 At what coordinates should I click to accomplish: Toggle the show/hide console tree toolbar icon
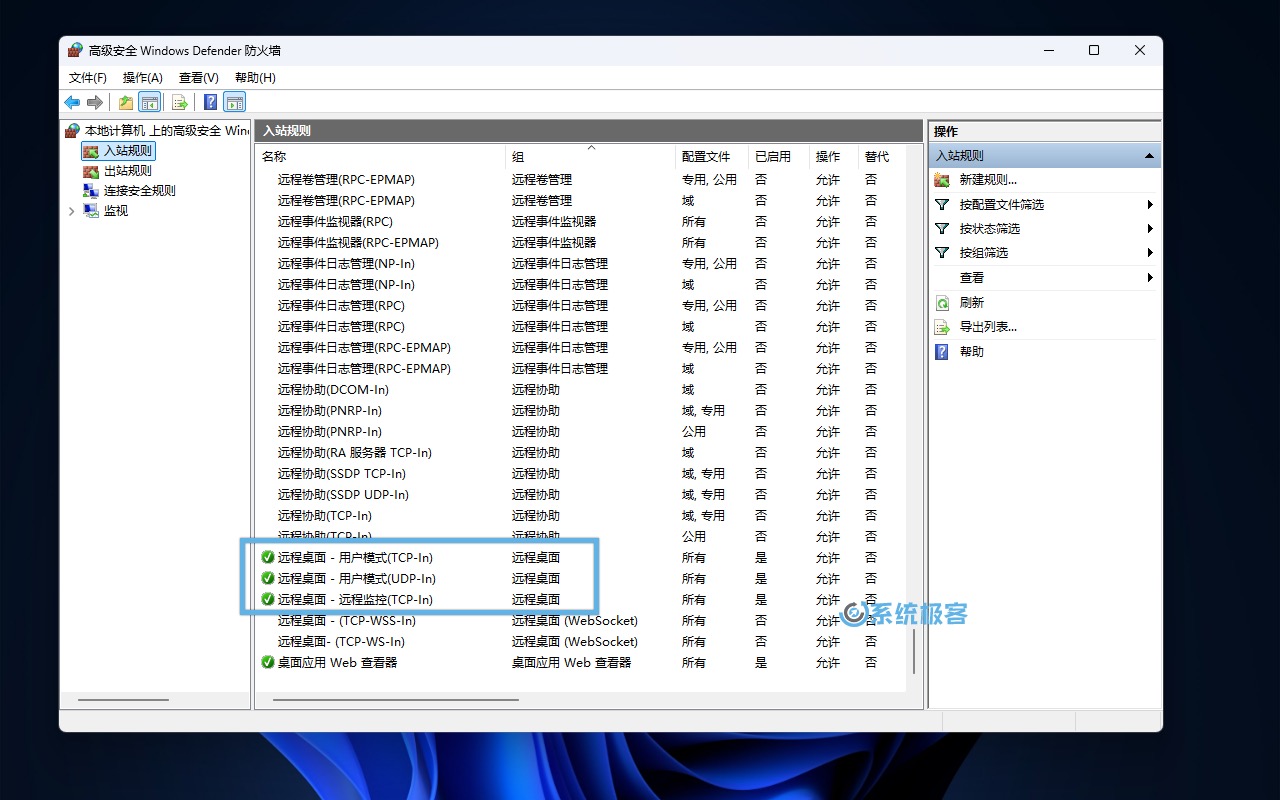coord(149,102)
